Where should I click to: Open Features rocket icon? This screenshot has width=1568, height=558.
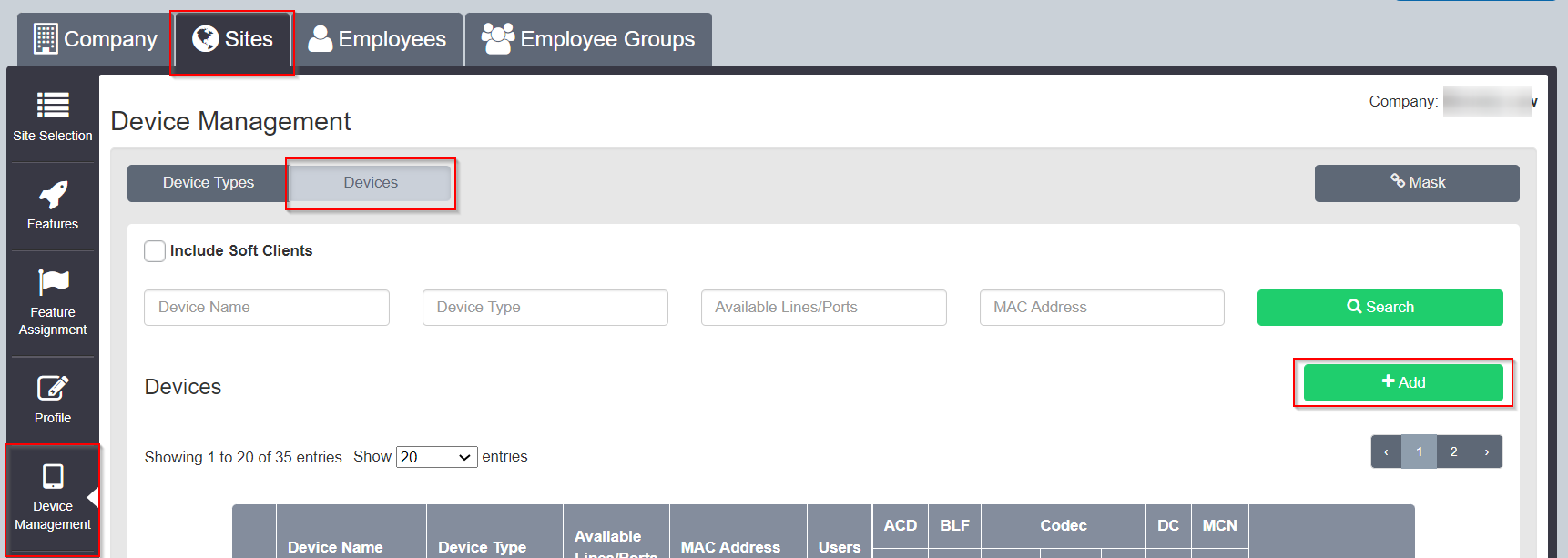[x=53, y=194]
